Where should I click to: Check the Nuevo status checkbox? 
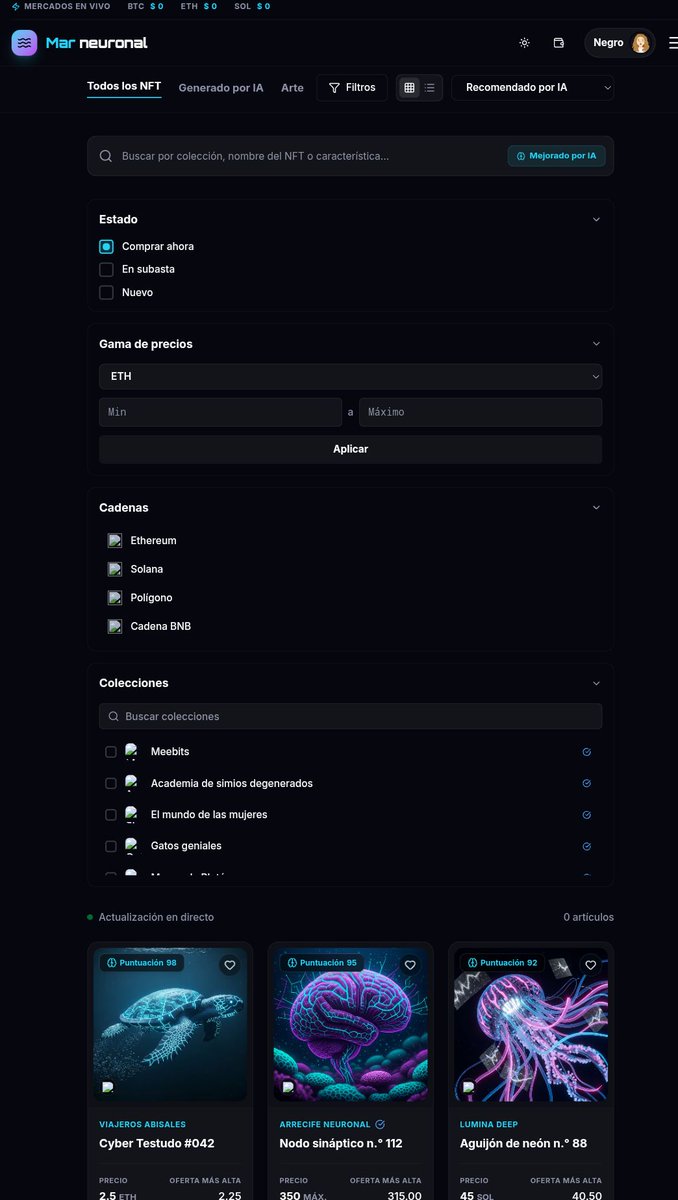(x=106, y=293)
